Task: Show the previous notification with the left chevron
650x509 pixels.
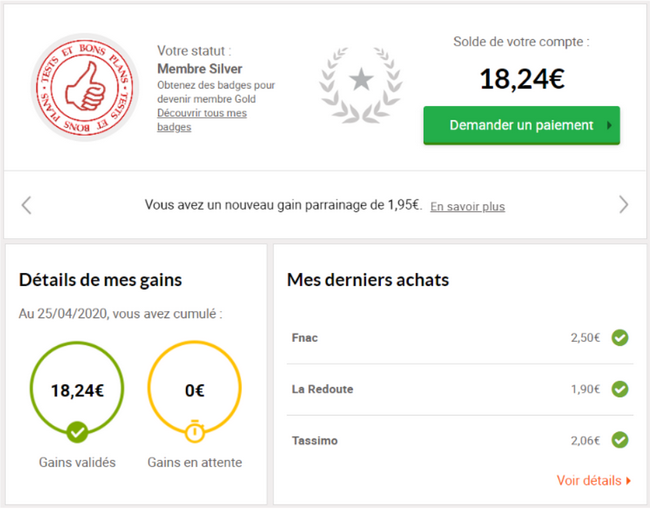Action: 27,205
